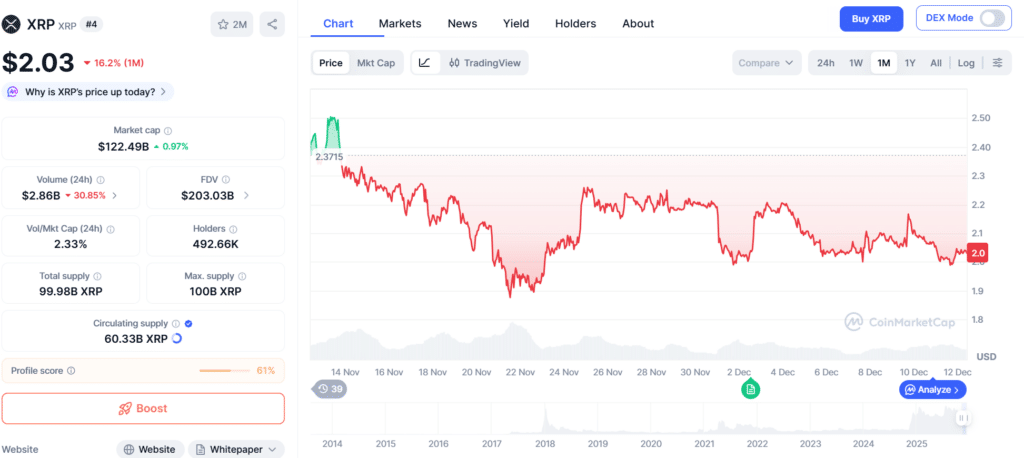Click the Boost button

[x=143, y=408]
